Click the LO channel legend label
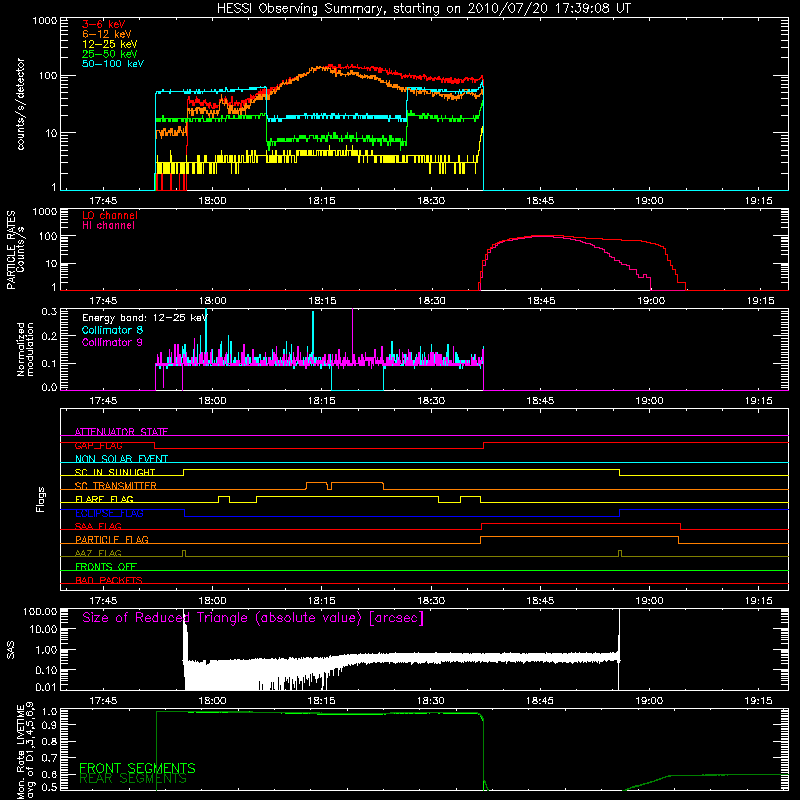 [x=110, y=215]
